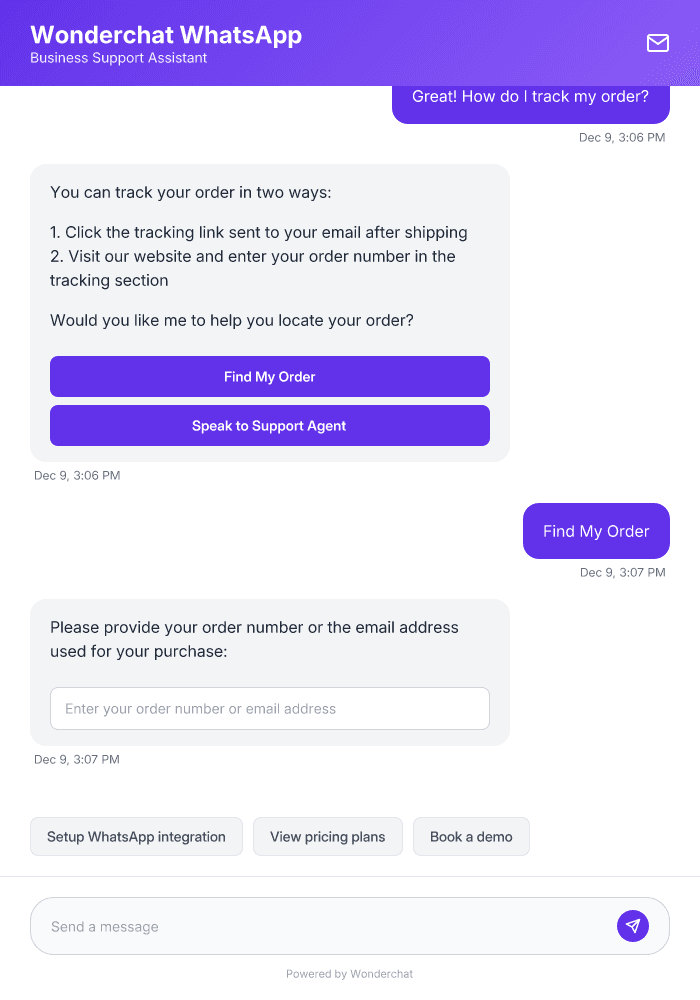The width and height of the screenshot is (700, 1000).
Task: Click the order number entry field
Action: (270, 708)
